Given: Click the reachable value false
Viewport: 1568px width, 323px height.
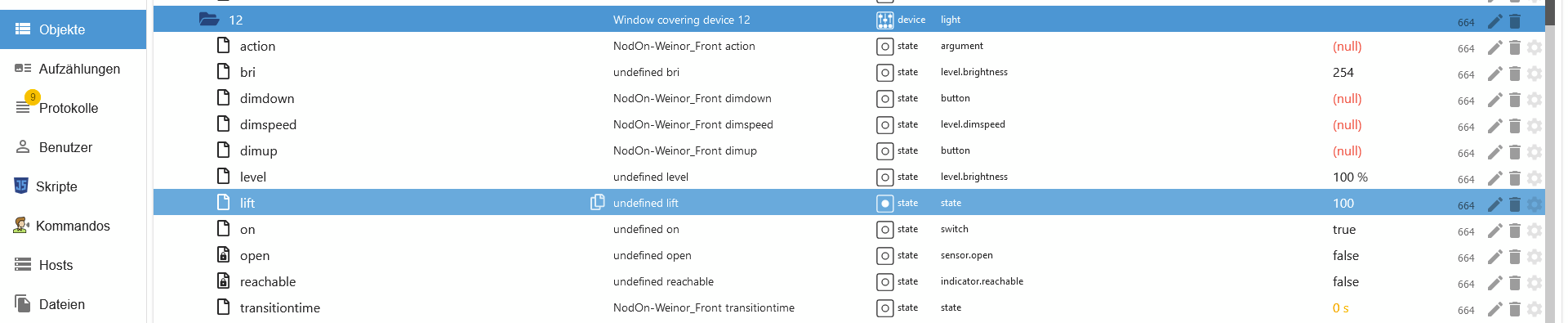Looking at the screenshot, I should [x=1346, y=282].
